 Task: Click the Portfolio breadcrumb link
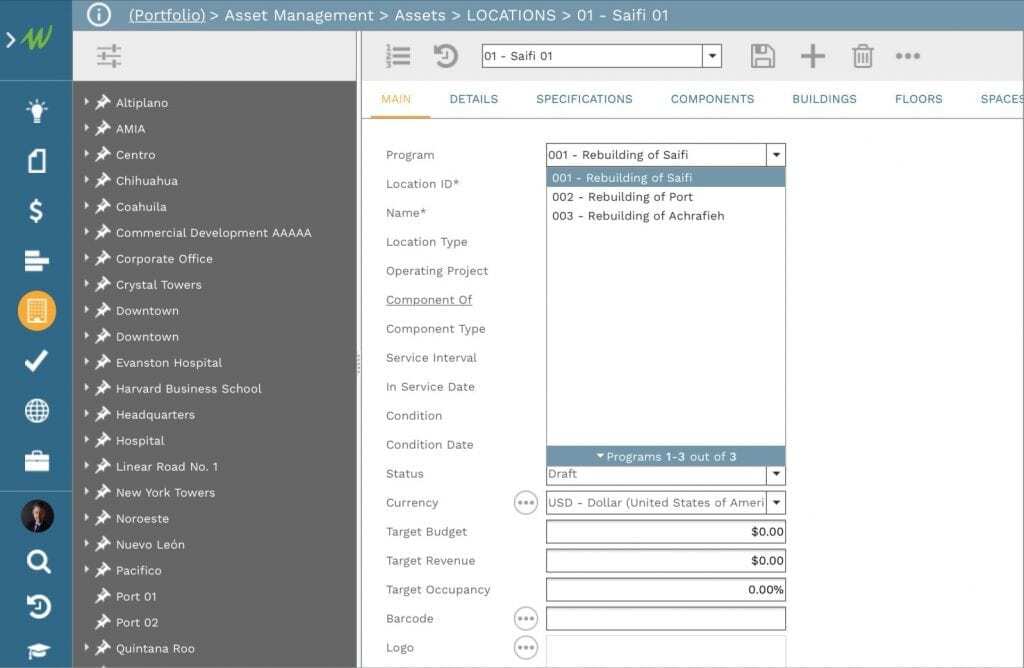click(x=166, y=16)
